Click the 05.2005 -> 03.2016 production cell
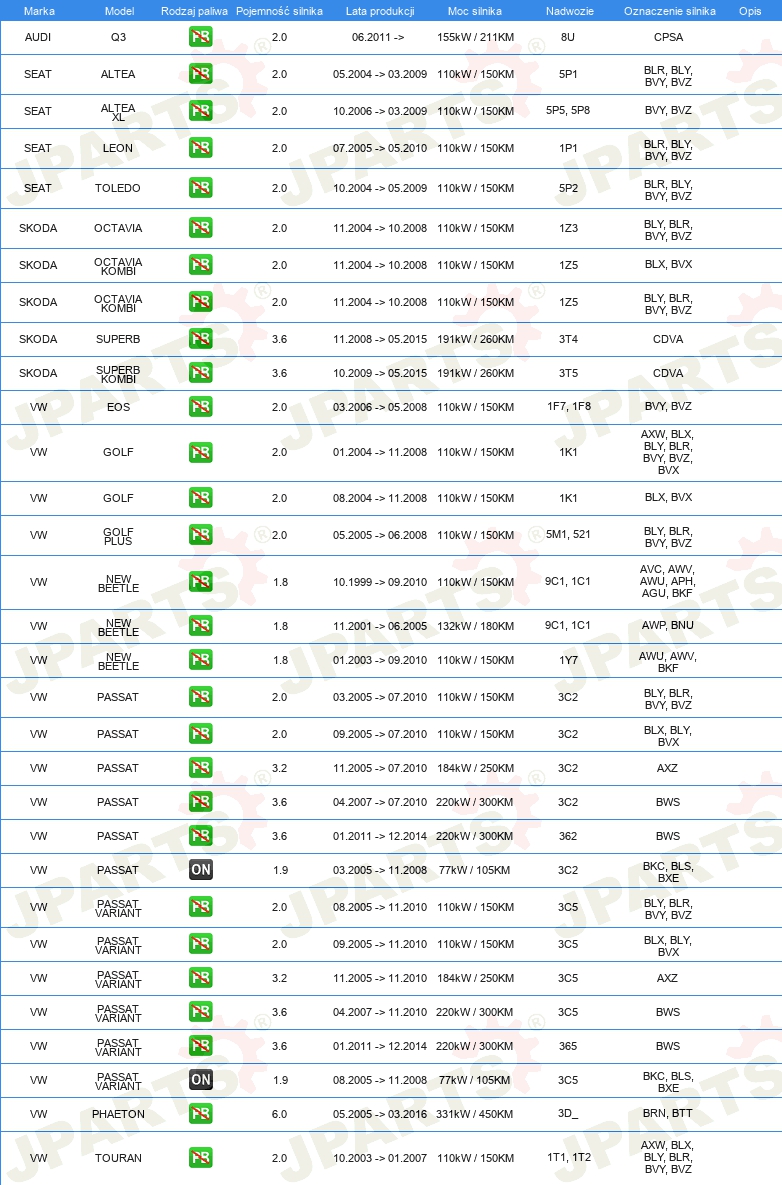The width and height of the screenshot is (782, 1185). pyautogui.click(x=380, y=1115)
